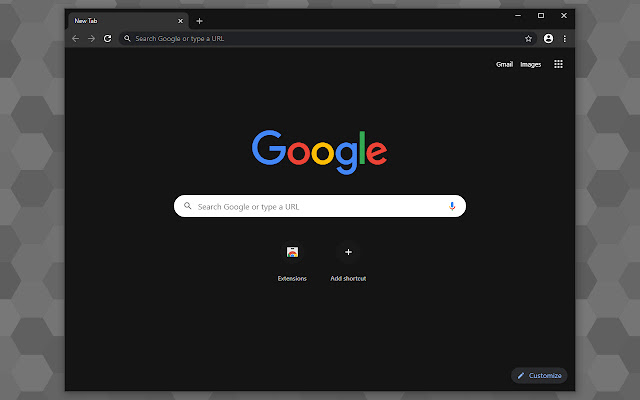Close the New Tab tab
640x400 pixels.
[180, 21]
